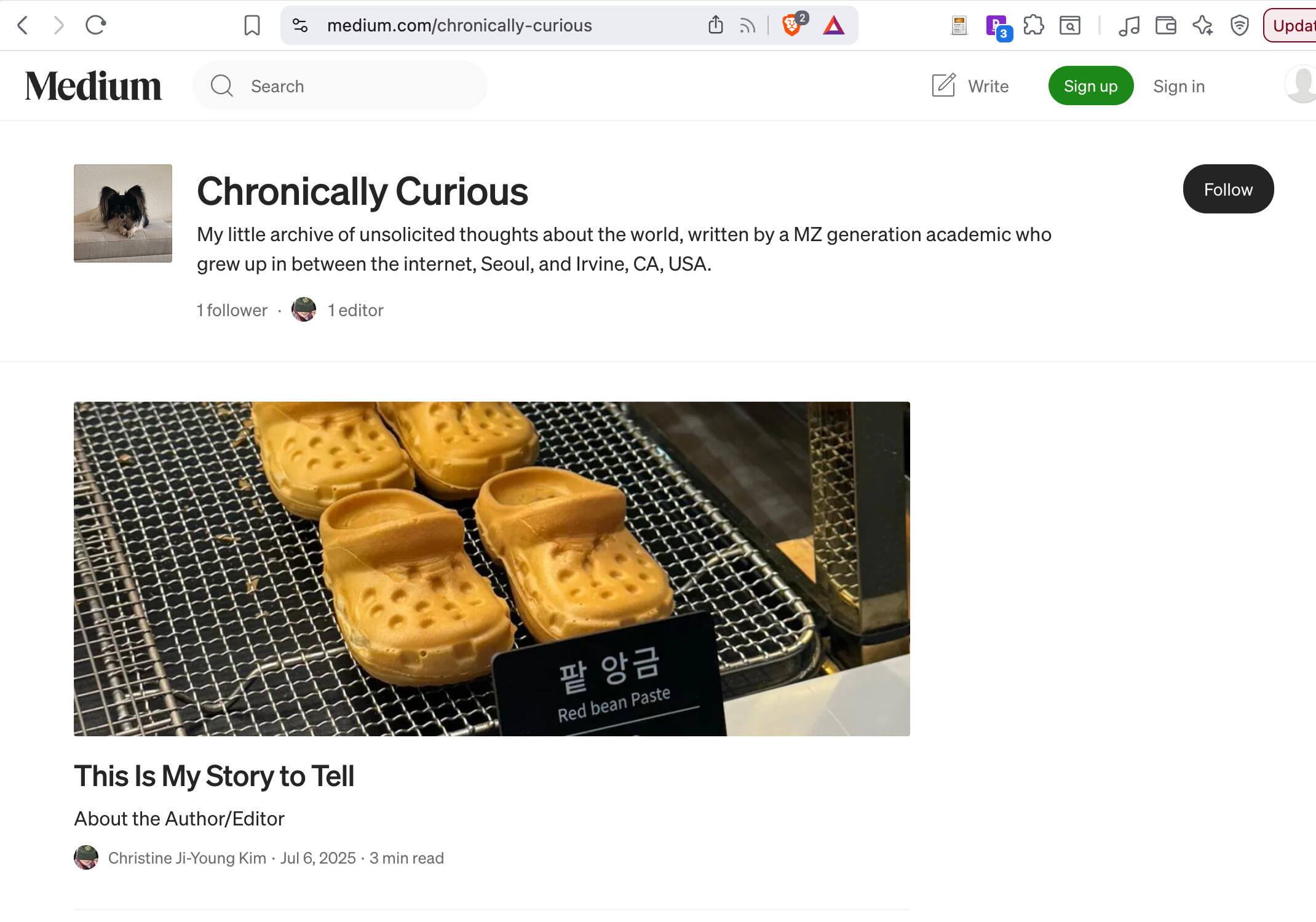Open site settings icon in address bar
Viewport: 1316px width, 922px height.
[300, 25]
